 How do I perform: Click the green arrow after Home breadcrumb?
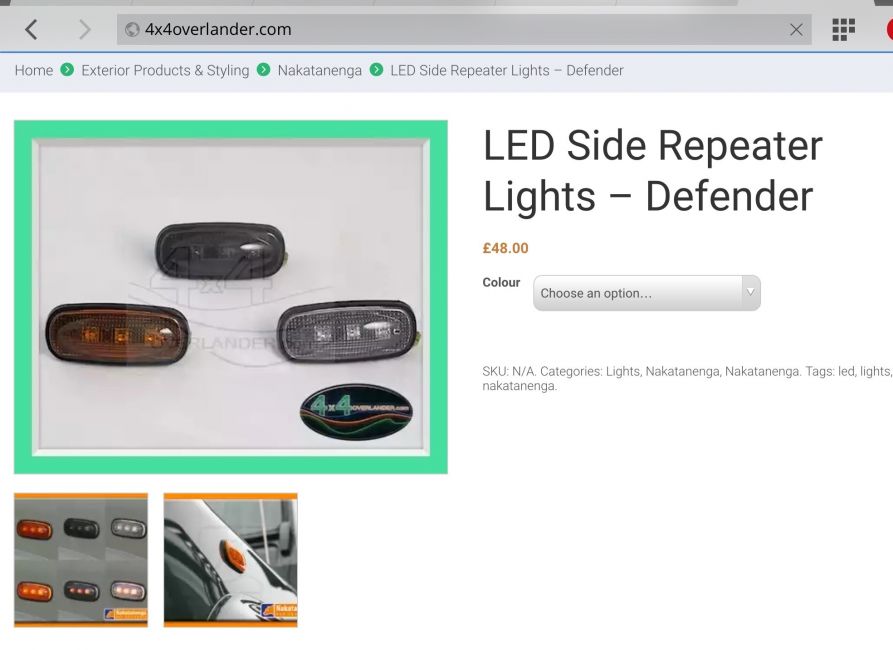point(67,70)
